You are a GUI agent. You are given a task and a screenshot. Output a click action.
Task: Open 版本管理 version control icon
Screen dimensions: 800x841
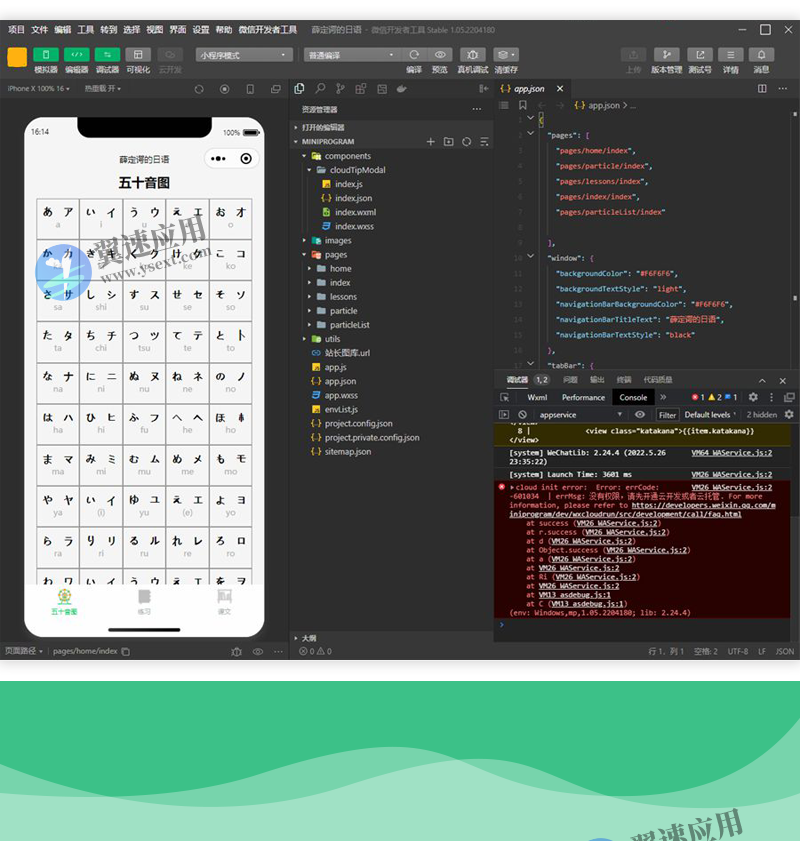tap(666, 55)
